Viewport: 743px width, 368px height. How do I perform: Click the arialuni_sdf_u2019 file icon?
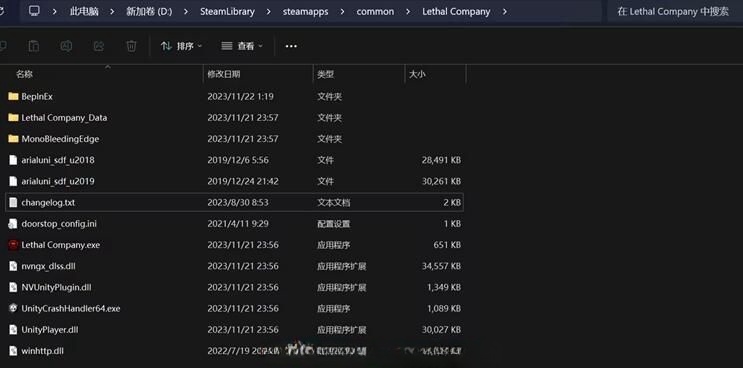tap(13, 181)
